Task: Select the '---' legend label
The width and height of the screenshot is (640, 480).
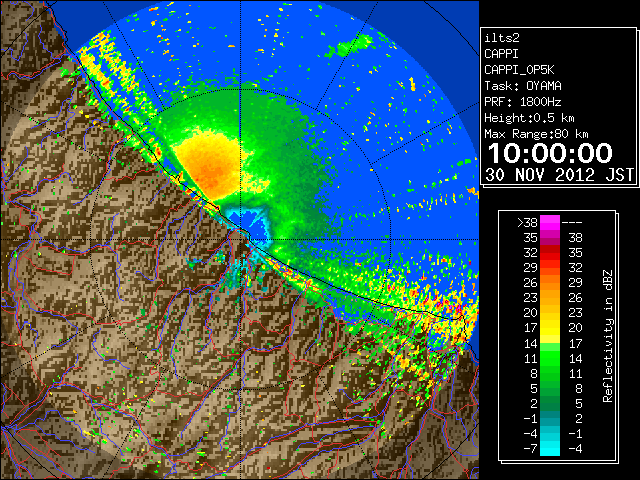Action: click(572, 223)
